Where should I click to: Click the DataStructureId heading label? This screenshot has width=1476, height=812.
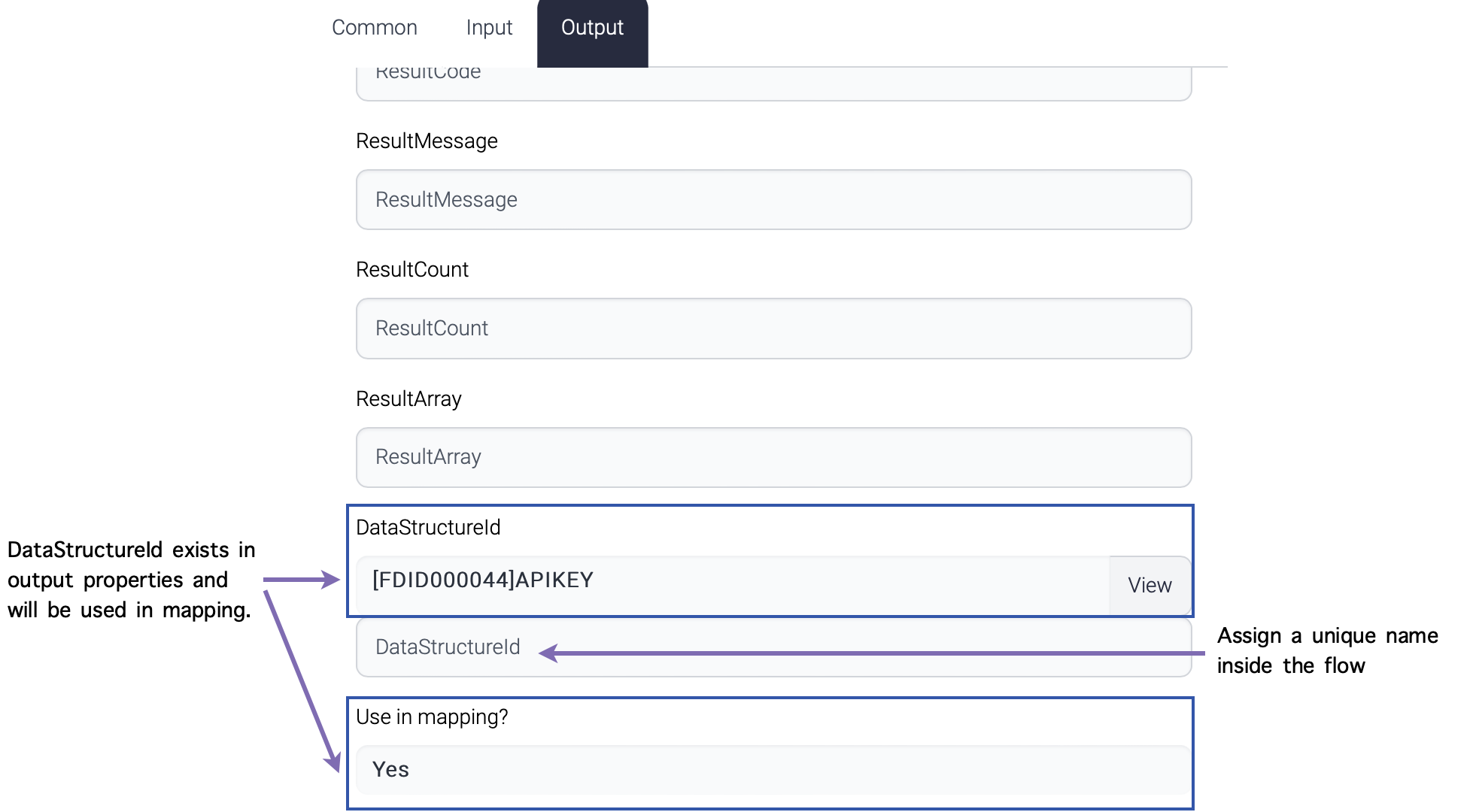[x=428, y=528]
